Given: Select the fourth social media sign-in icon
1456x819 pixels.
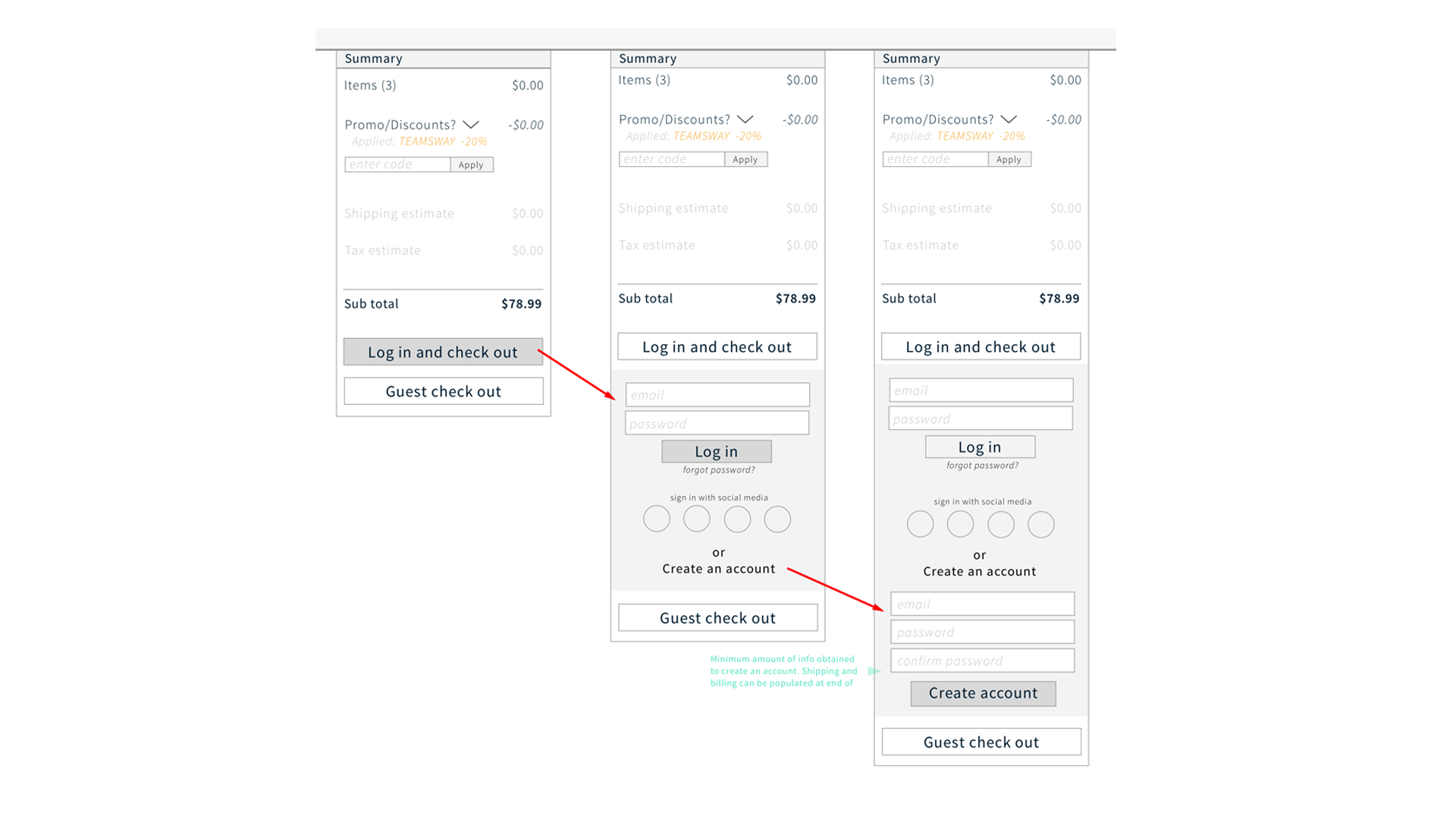Looking at the screenshot, I should tap(777, 519).
